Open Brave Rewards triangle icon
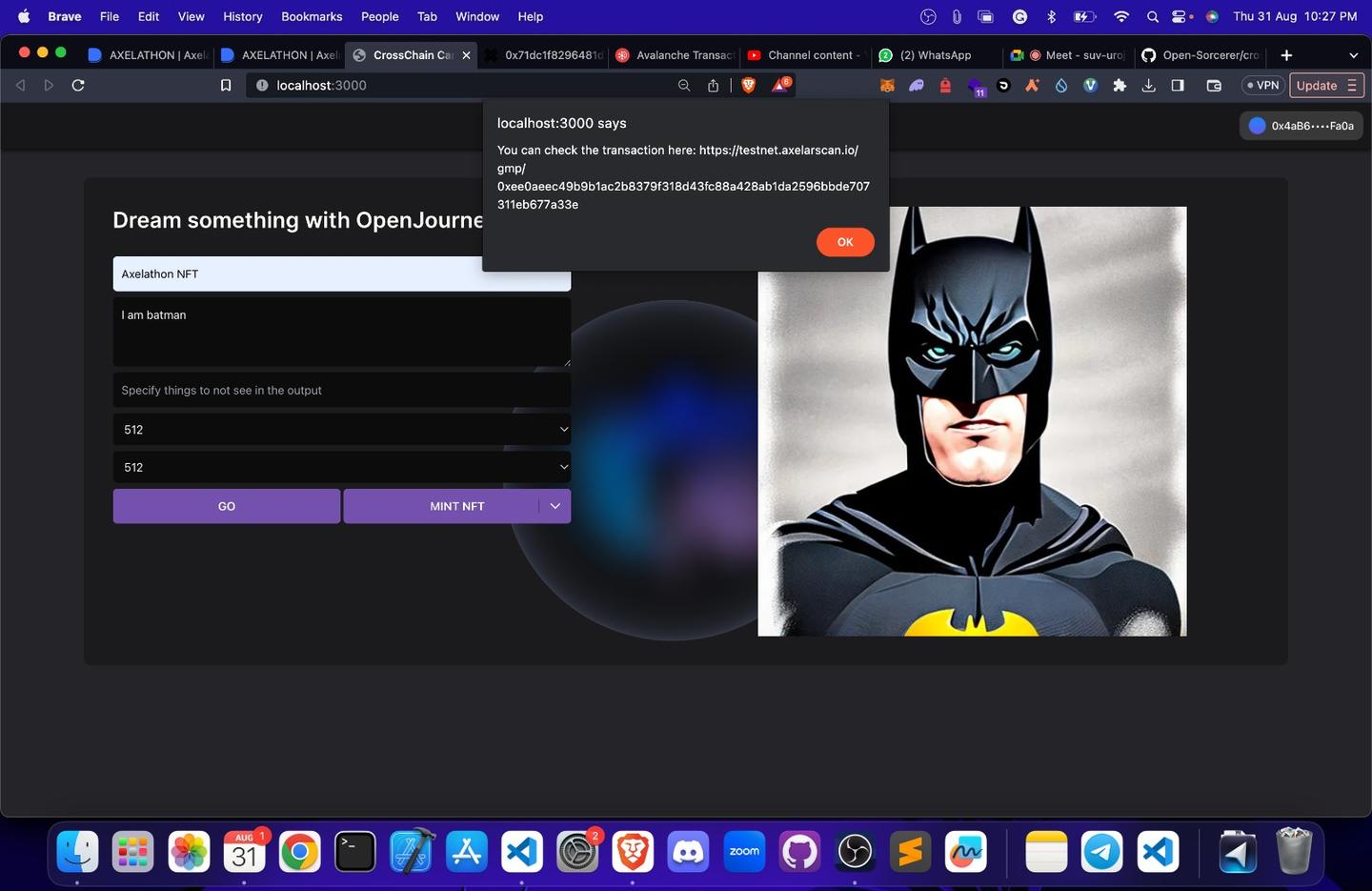This screenshot has height=891, width=1372. pos(780,85)
